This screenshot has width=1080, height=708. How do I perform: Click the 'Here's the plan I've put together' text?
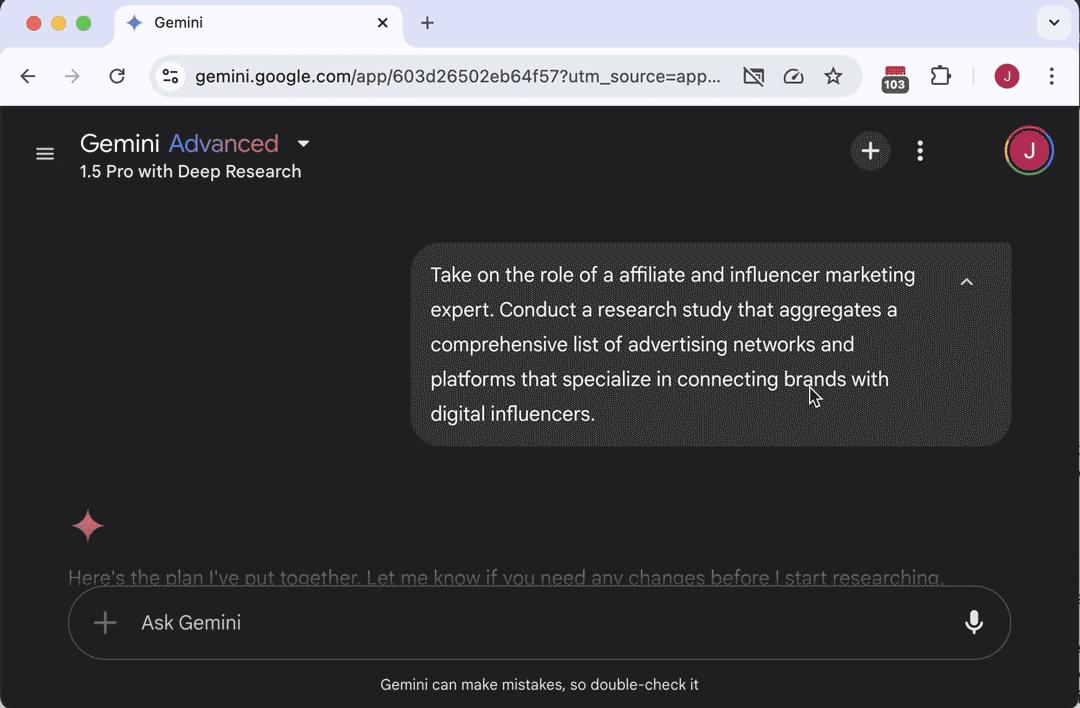[x=505, y=577]
